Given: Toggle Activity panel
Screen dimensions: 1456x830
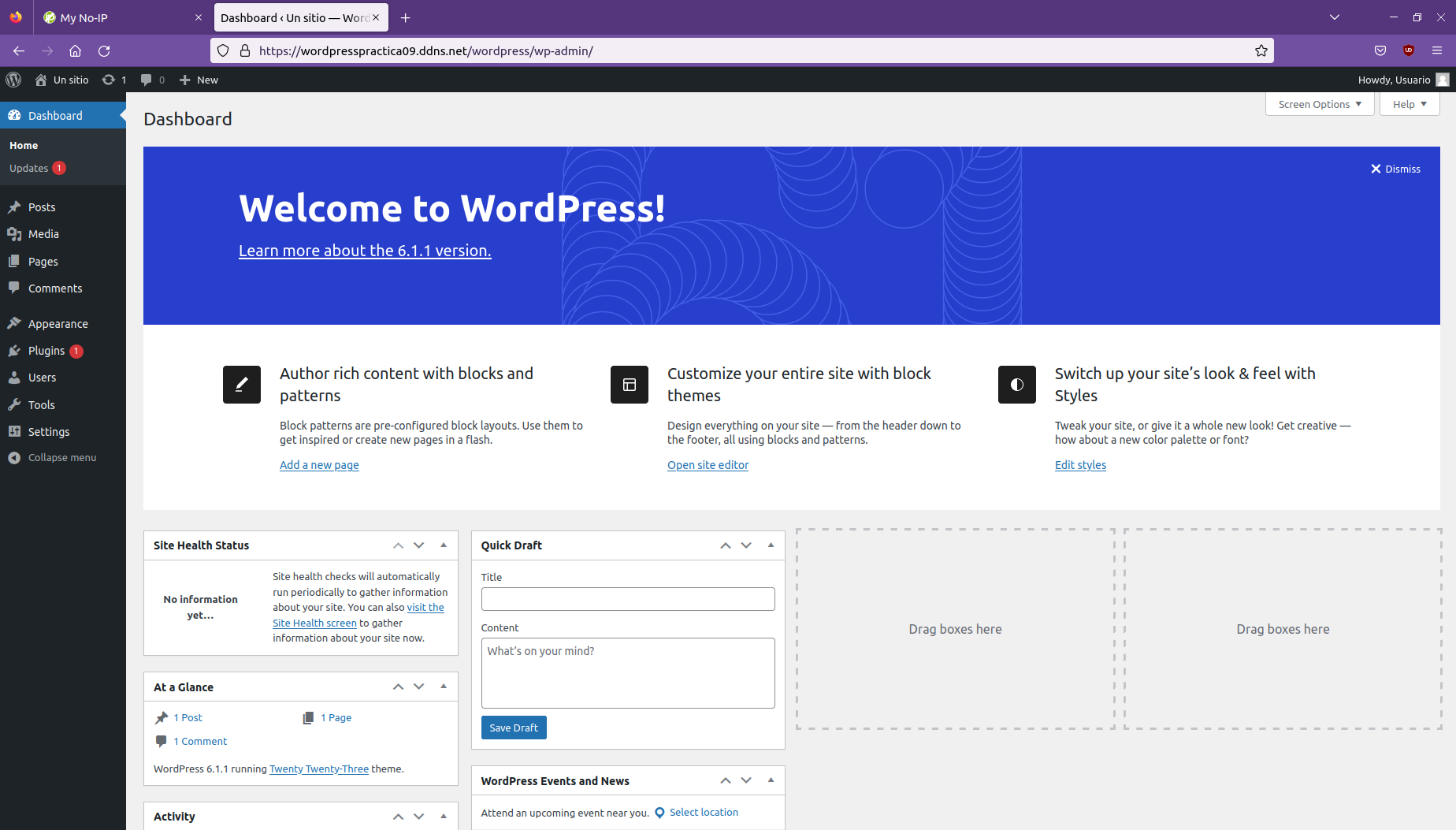Looking at the screenshot, I should pos(444,817).
